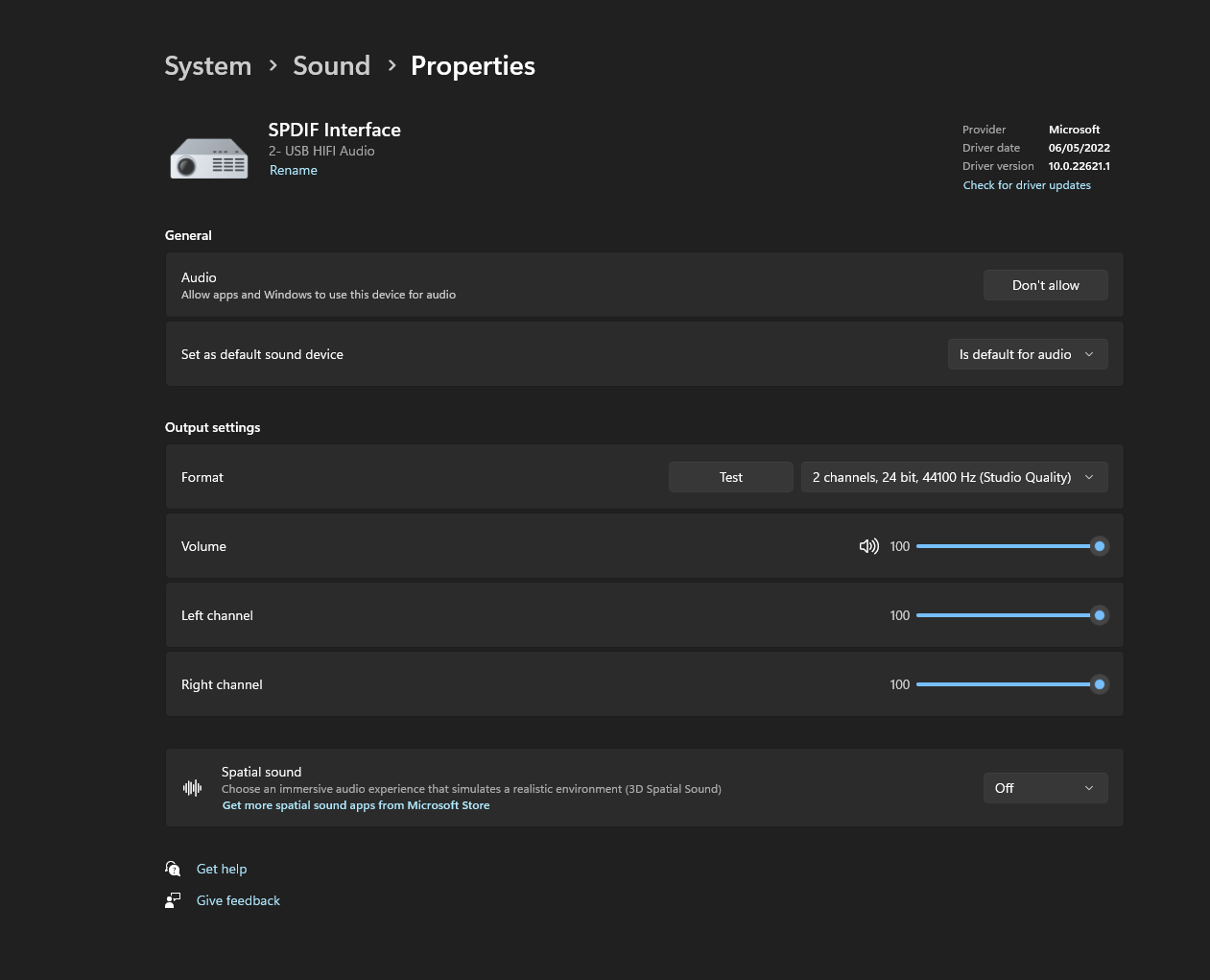Click the SPDIF Interface device name
Screen dimensions: 1210x980
point(335,130)
